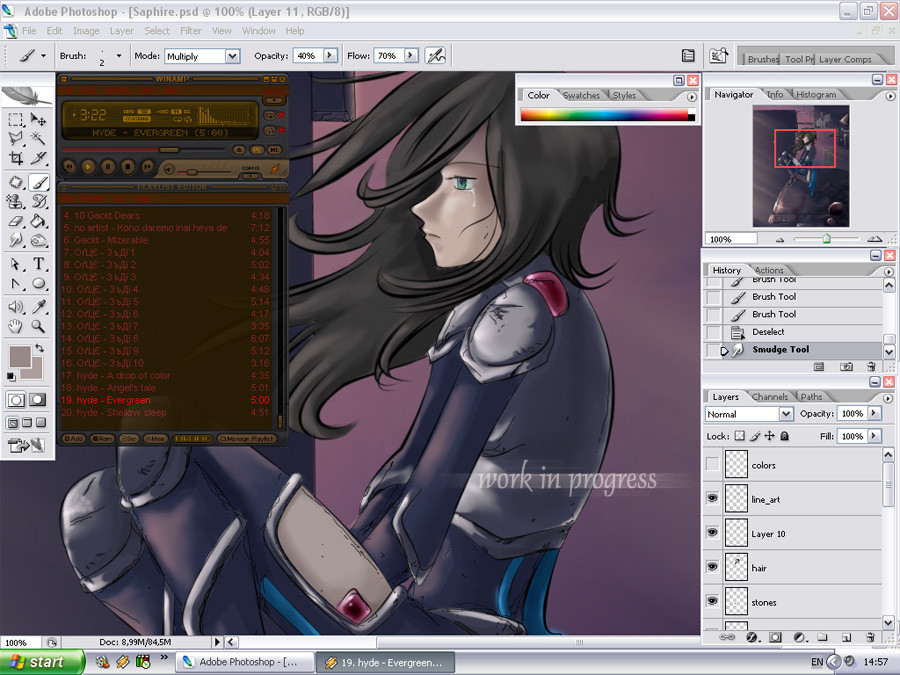900x675 pixels.
Task: Hide the hair layer
Action: (x=712, y=567)
